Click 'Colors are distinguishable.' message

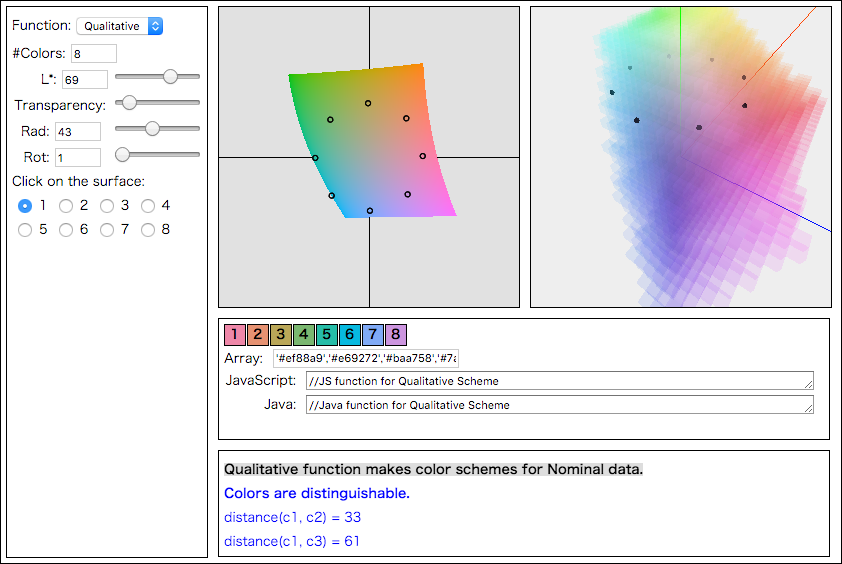click(x=317, y=493)
